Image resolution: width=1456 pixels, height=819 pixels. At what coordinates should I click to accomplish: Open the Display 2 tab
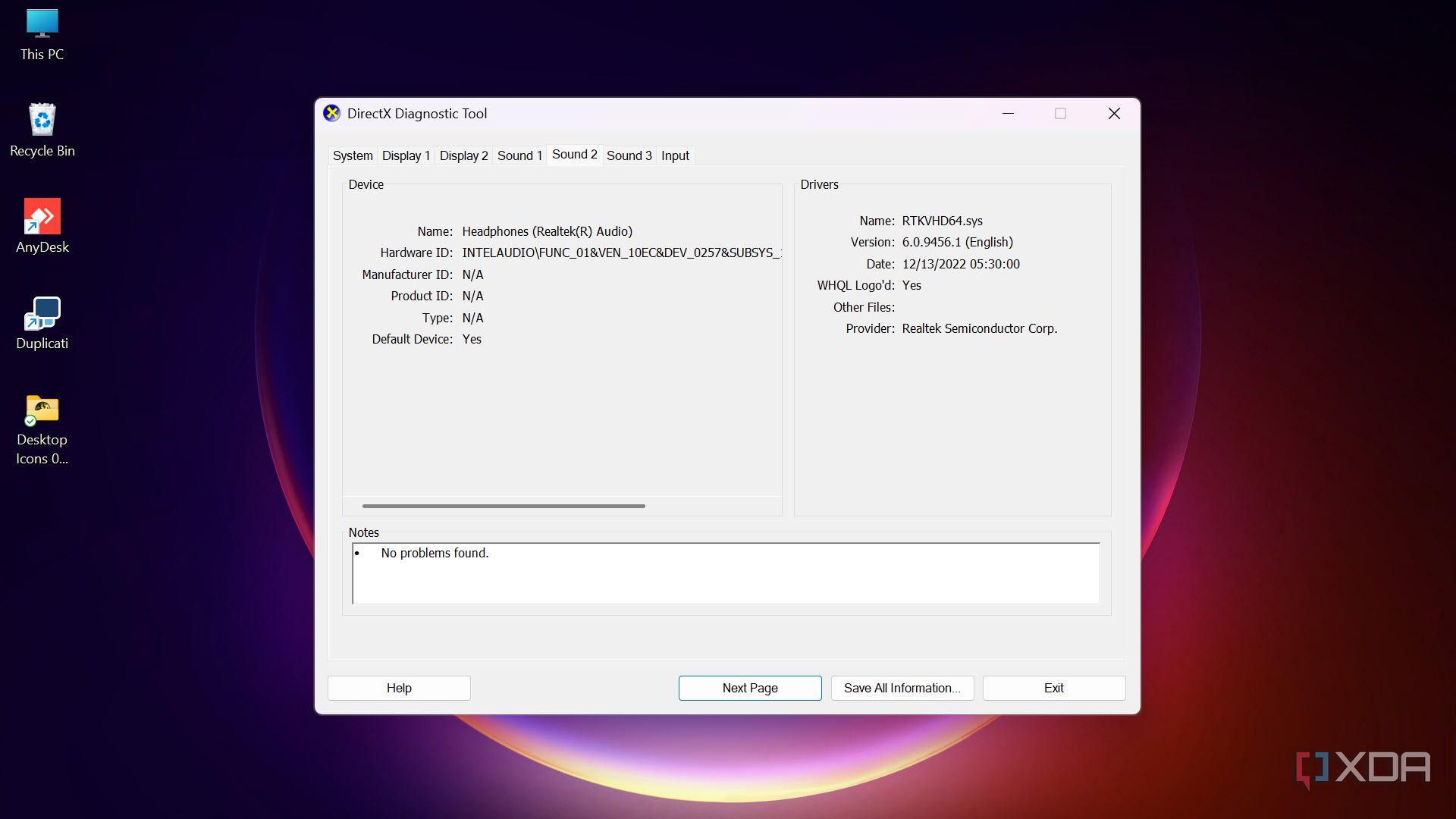point(463,155)
